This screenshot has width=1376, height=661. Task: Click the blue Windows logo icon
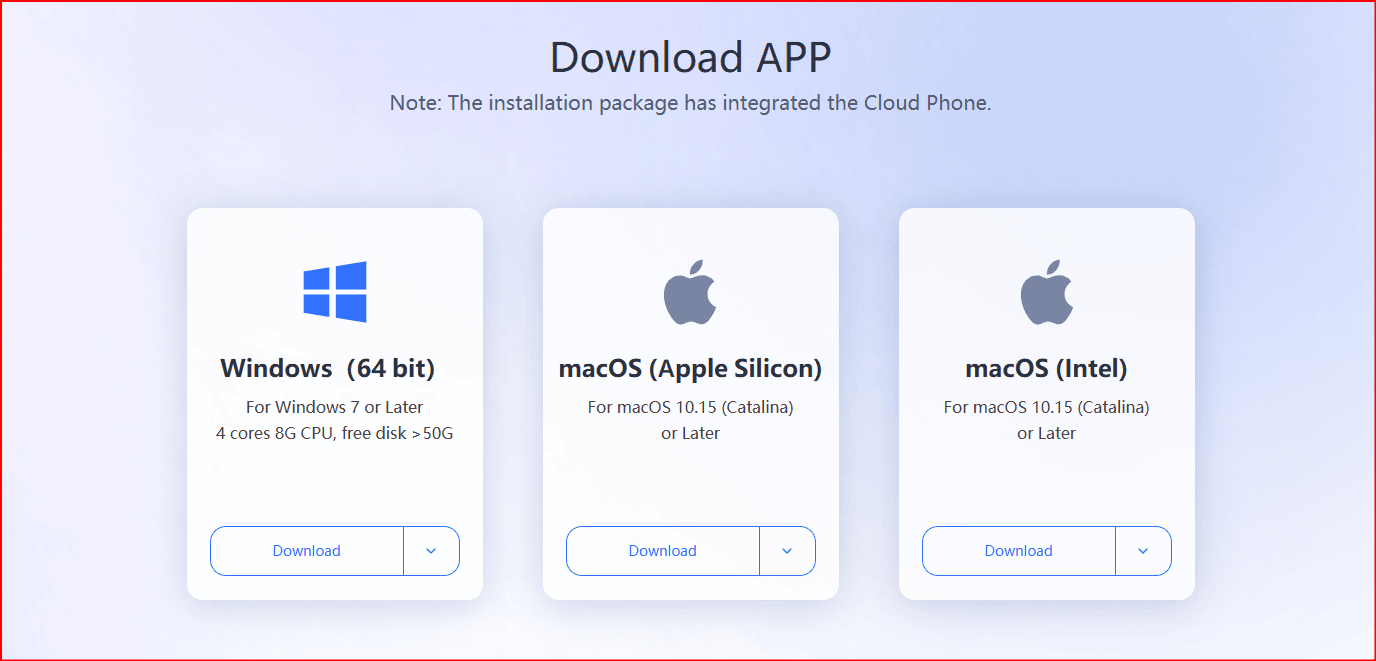(335, 292)
